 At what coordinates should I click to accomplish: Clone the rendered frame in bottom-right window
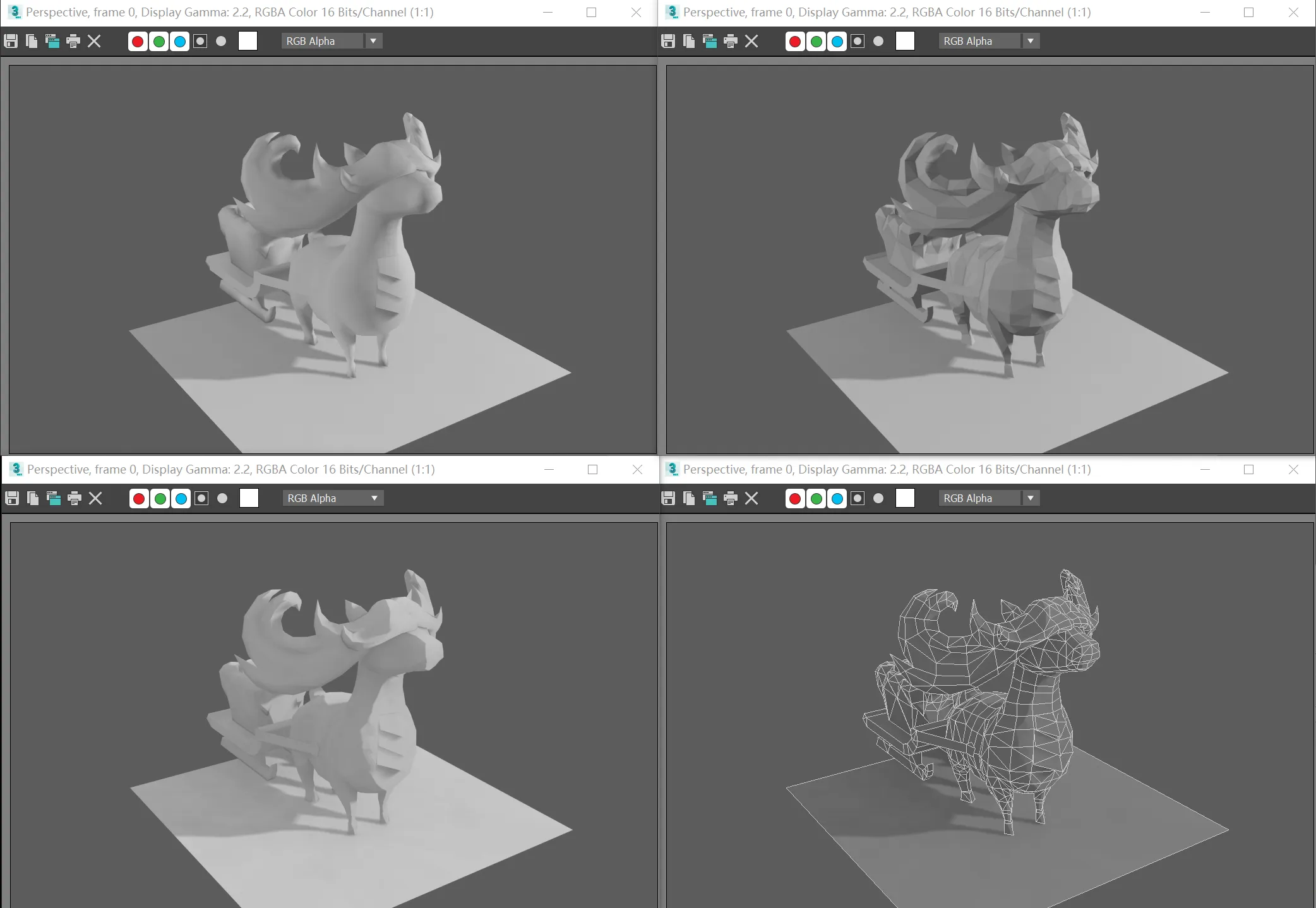pyautogui.click(x=710, y=498)
